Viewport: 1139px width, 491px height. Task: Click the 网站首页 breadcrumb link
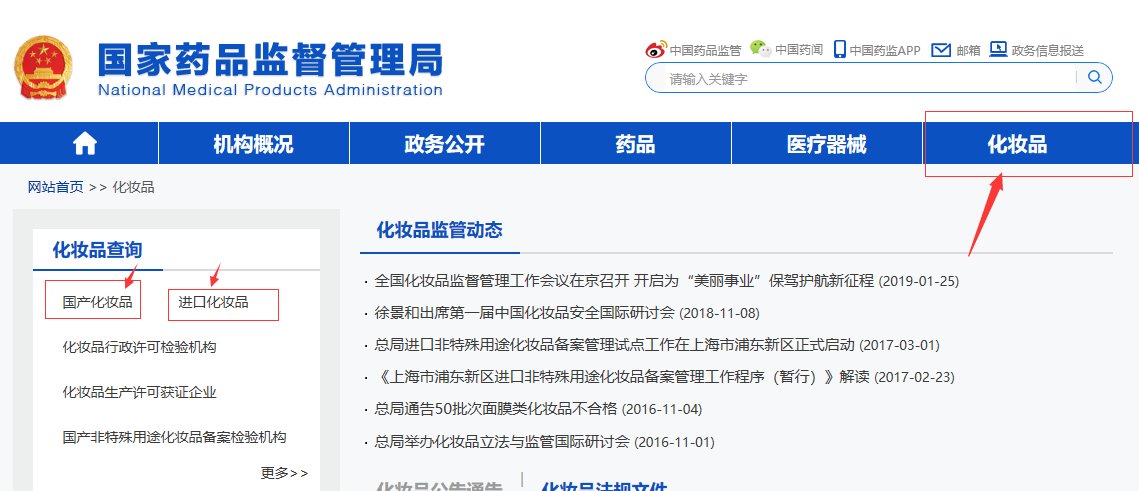(x=56, y=187)
